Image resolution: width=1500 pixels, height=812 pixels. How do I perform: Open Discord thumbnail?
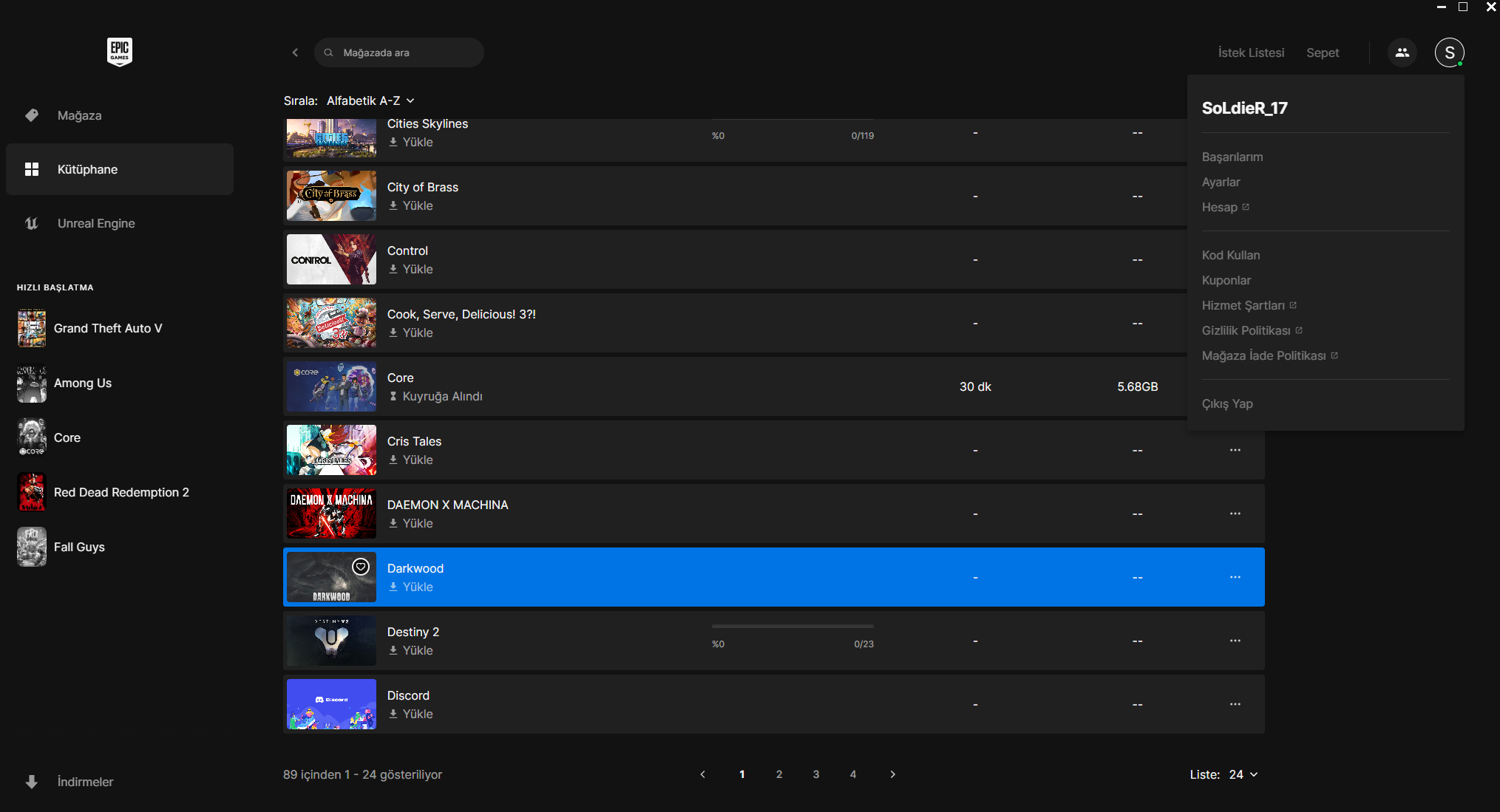[331, 704]
